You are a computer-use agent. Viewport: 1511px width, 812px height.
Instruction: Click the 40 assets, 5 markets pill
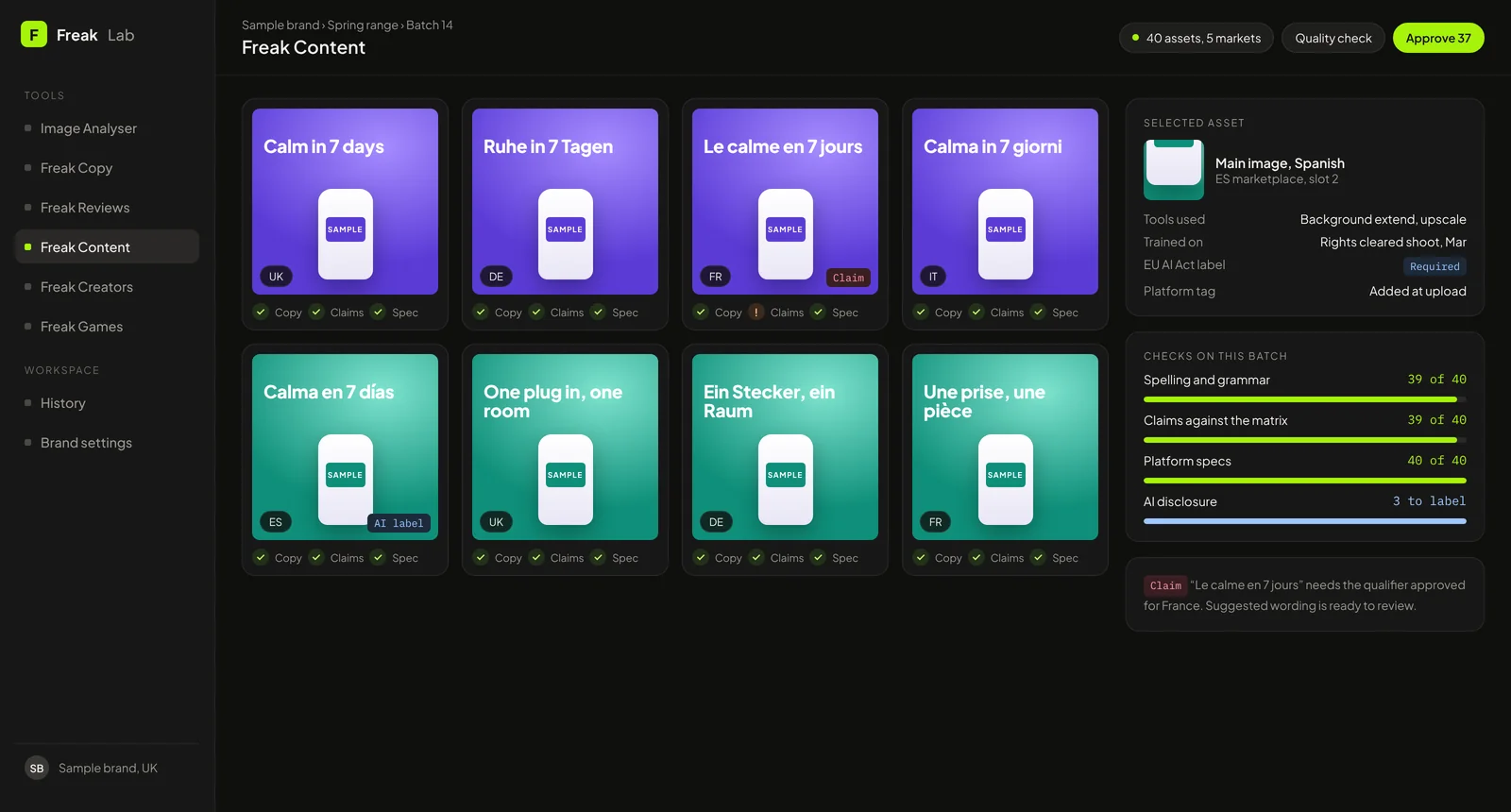[1197, 38]
